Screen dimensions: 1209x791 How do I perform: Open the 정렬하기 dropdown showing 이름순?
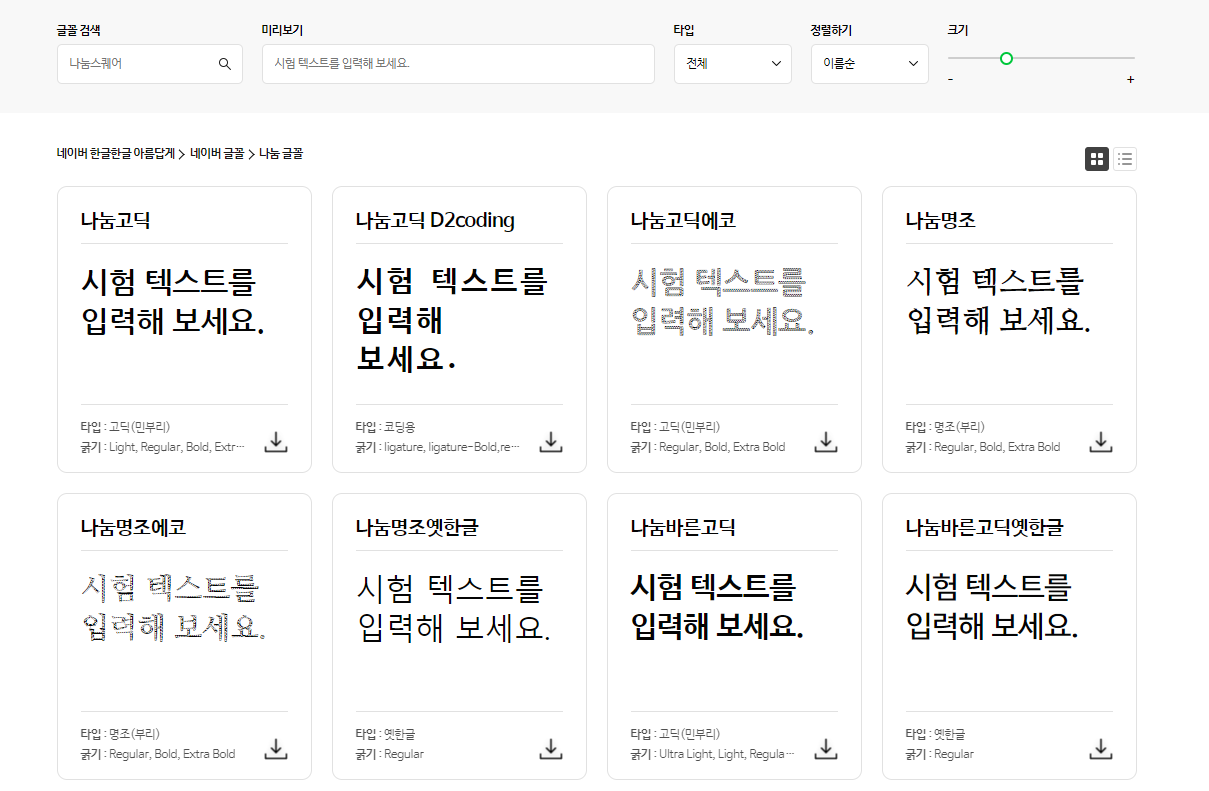click(870, 64)
